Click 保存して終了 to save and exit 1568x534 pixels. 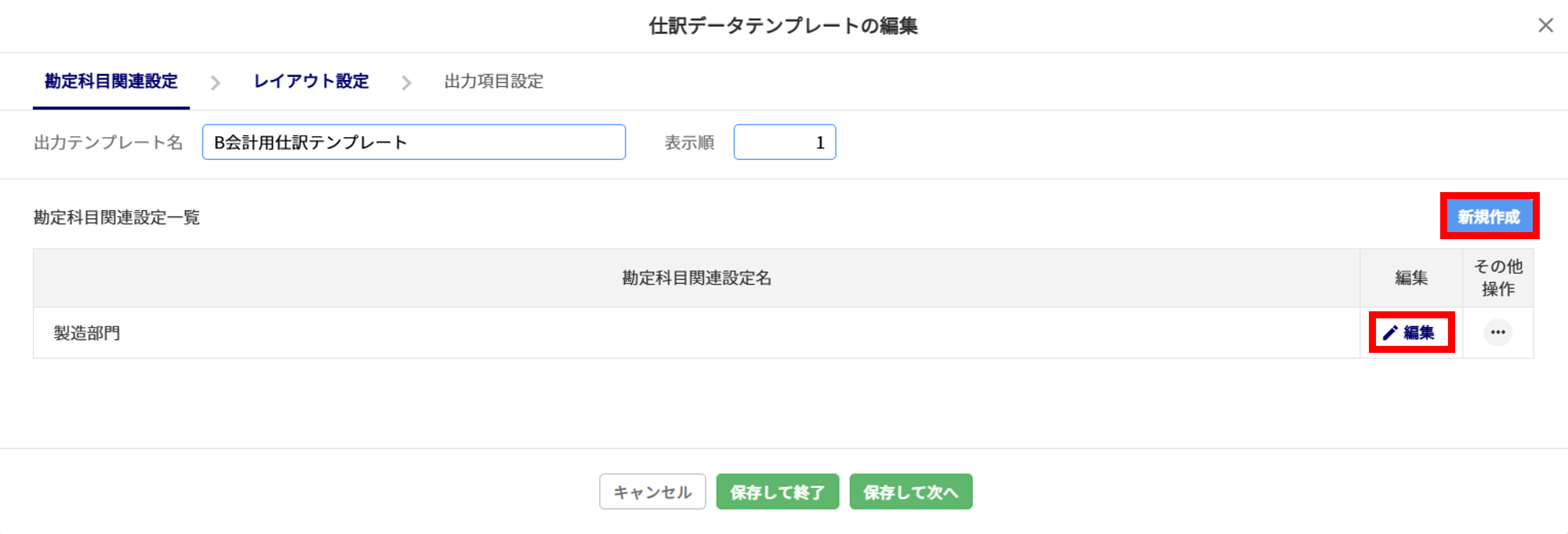(777, 492)
